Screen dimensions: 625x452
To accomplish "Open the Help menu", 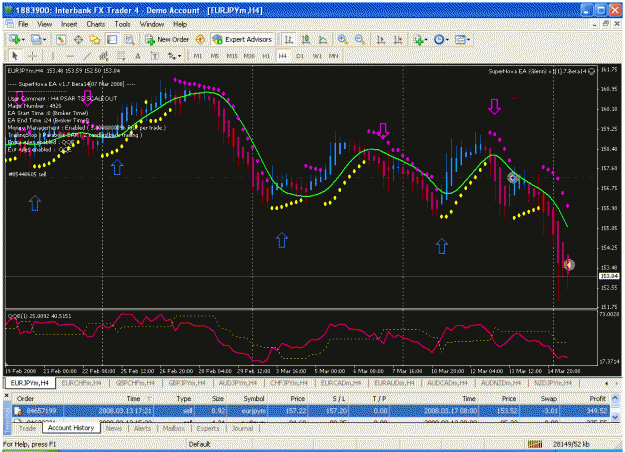I will (180, 24).
